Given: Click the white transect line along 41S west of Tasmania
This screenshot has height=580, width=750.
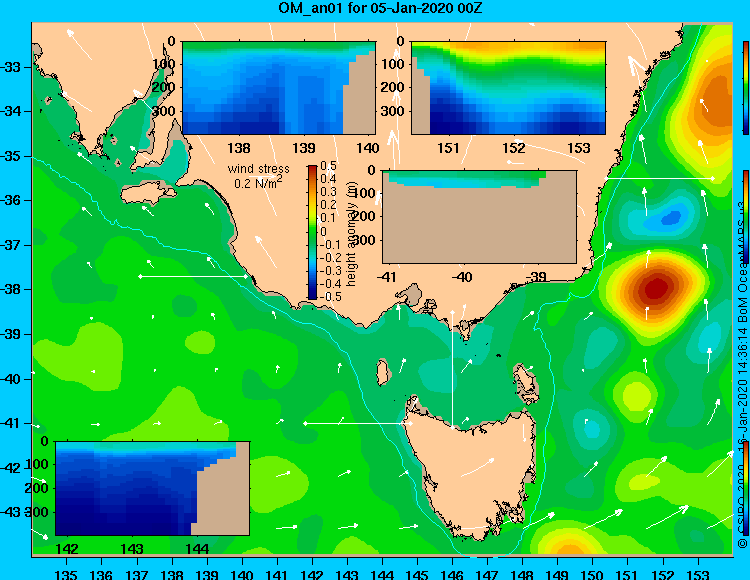Looking at the screenshot, I should [358, 423].
